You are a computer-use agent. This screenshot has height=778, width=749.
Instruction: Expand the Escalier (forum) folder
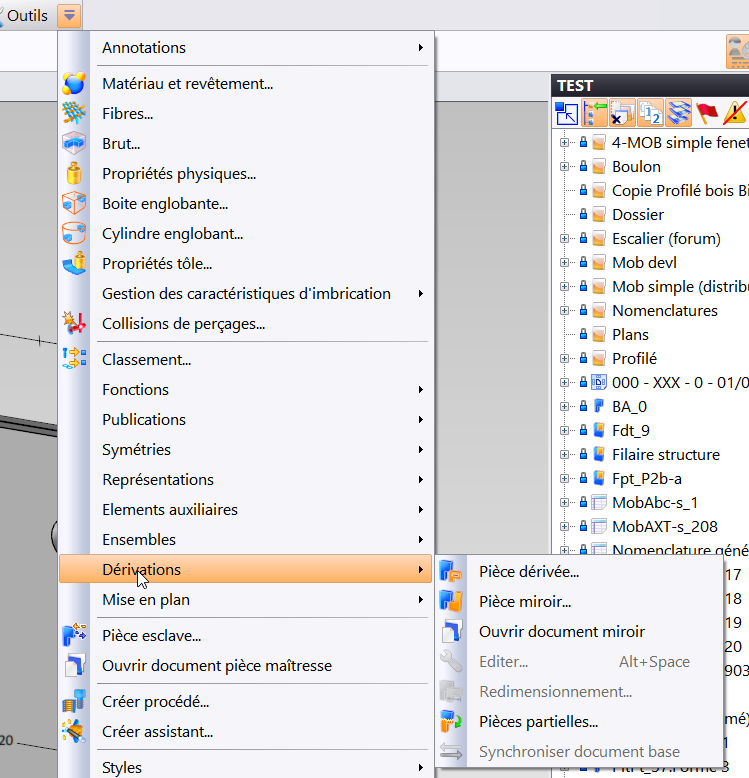(x=564, y=239)
